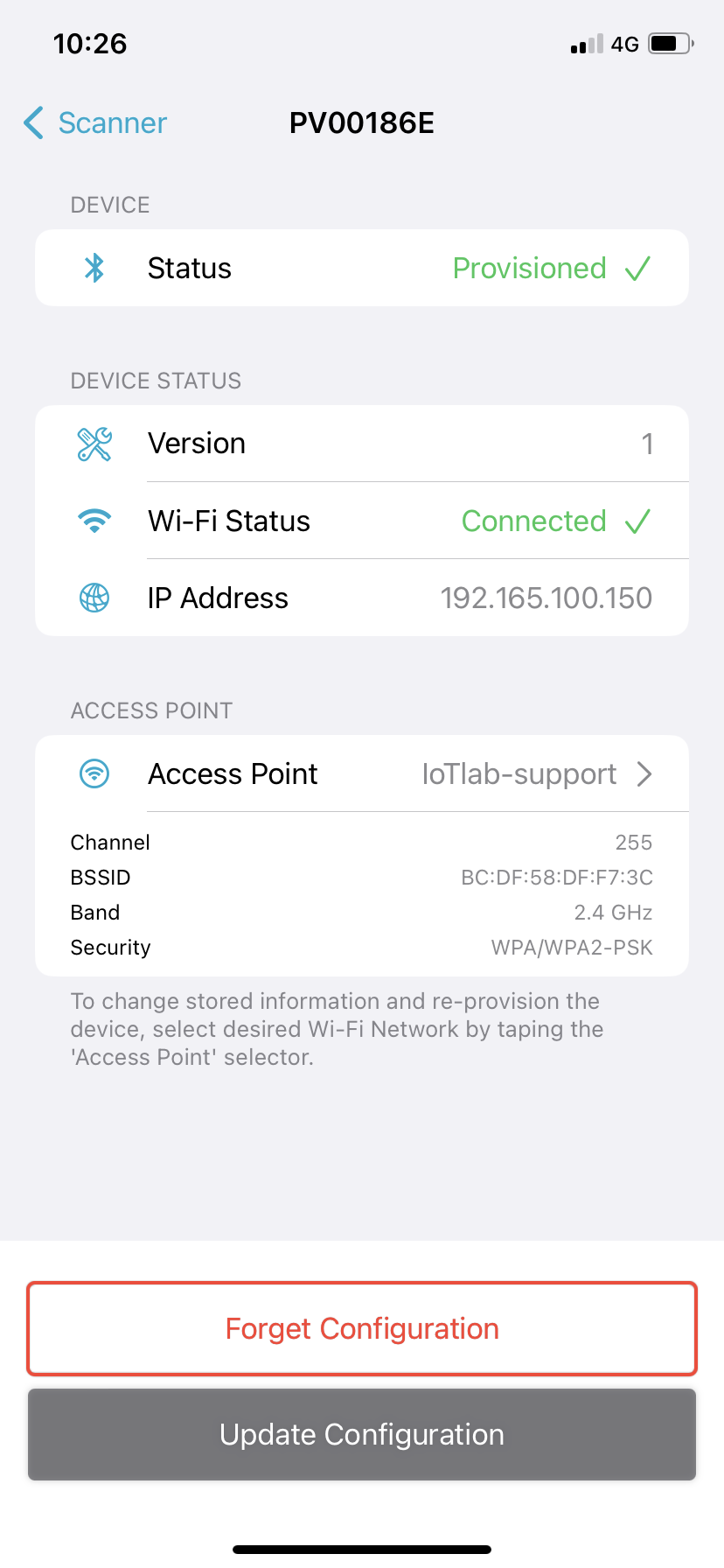
Task: Tap the PV00186E device title
Action: point(362,123)
